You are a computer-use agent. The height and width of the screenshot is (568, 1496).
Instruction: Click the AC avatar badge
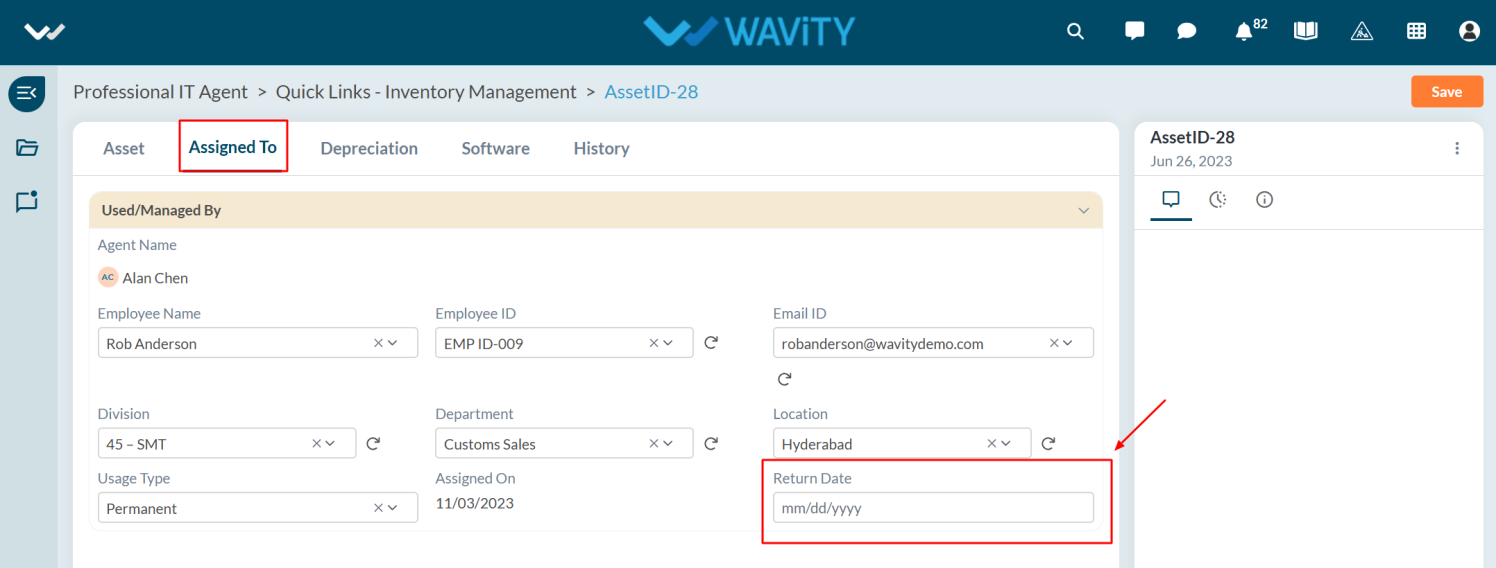[x=108, y=277]
